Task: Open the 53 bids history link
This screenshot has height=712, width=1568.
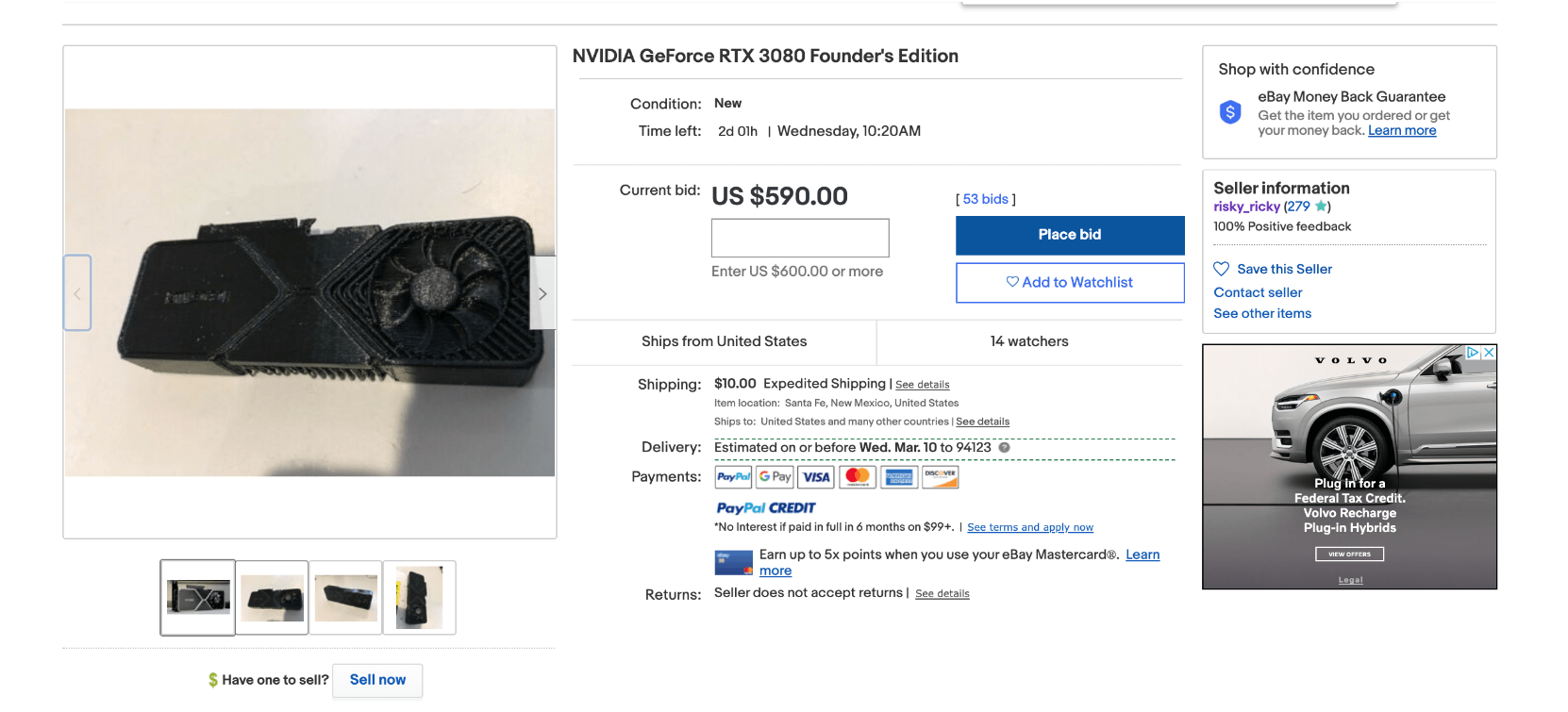Action: tap(985, 199)
